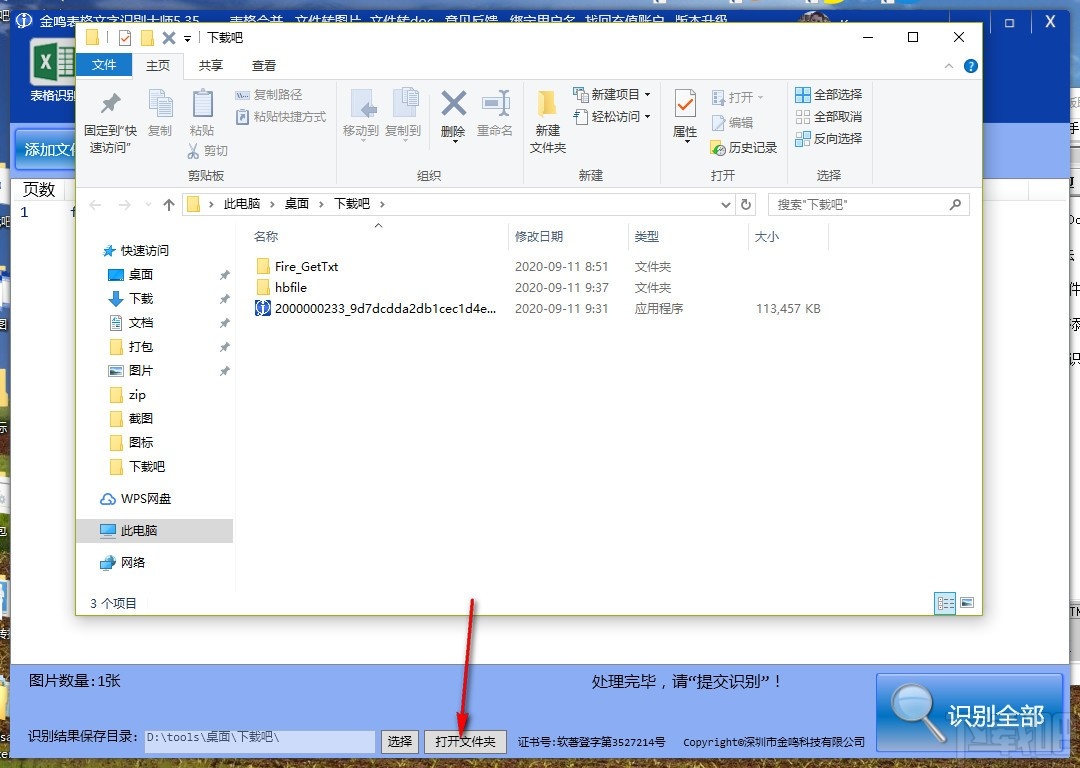The image size is (1080, 768).
Task: Click the 打开文件夹 button
Action: tap(465, 742)
